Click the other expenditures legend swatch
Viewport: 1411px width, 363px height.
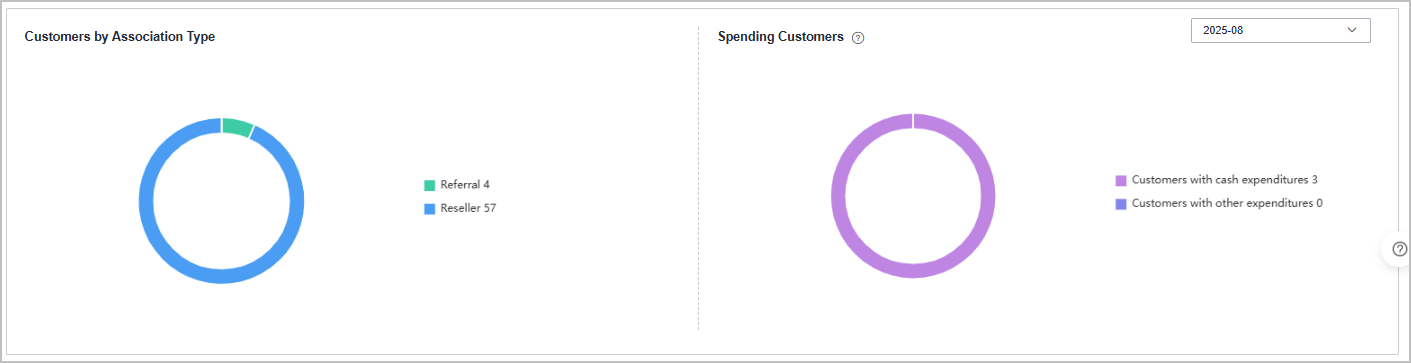(1121, 204)
